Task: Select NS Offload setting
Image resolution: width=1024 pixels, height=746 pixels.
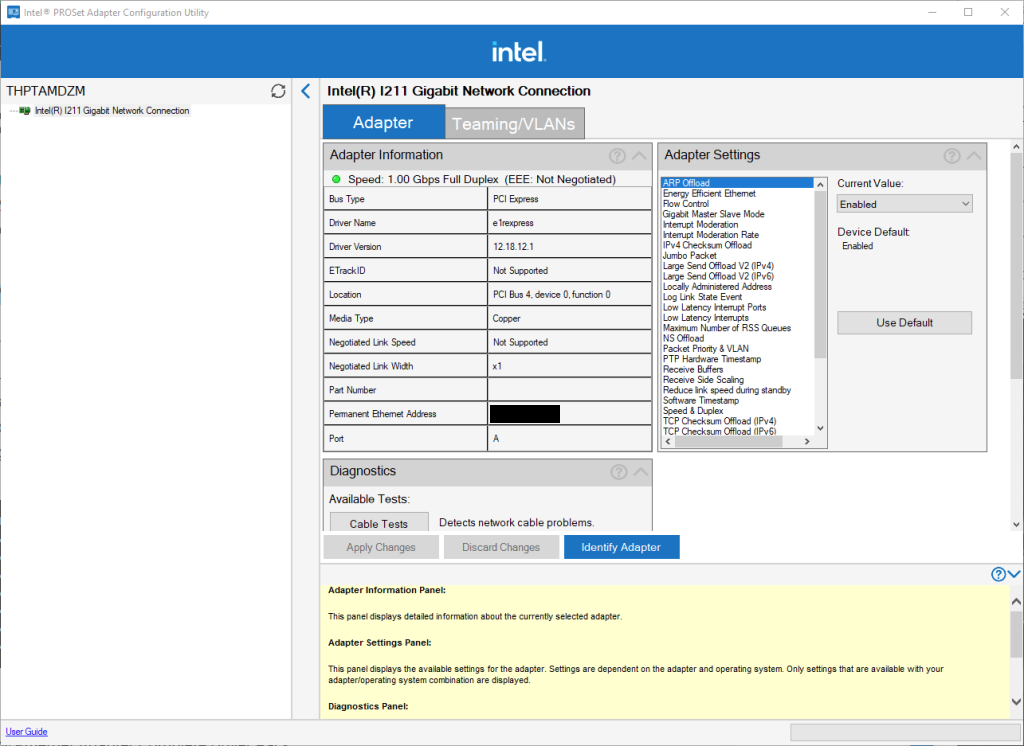Action: click(683, 338)
